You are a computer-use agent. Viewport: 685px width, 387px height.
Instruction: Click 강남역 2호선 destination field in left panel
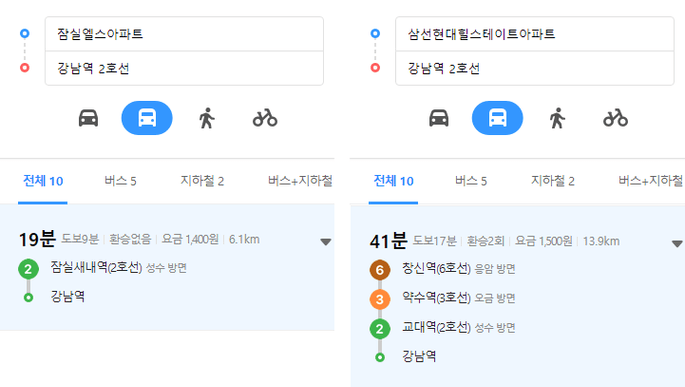tap(184, 68)
